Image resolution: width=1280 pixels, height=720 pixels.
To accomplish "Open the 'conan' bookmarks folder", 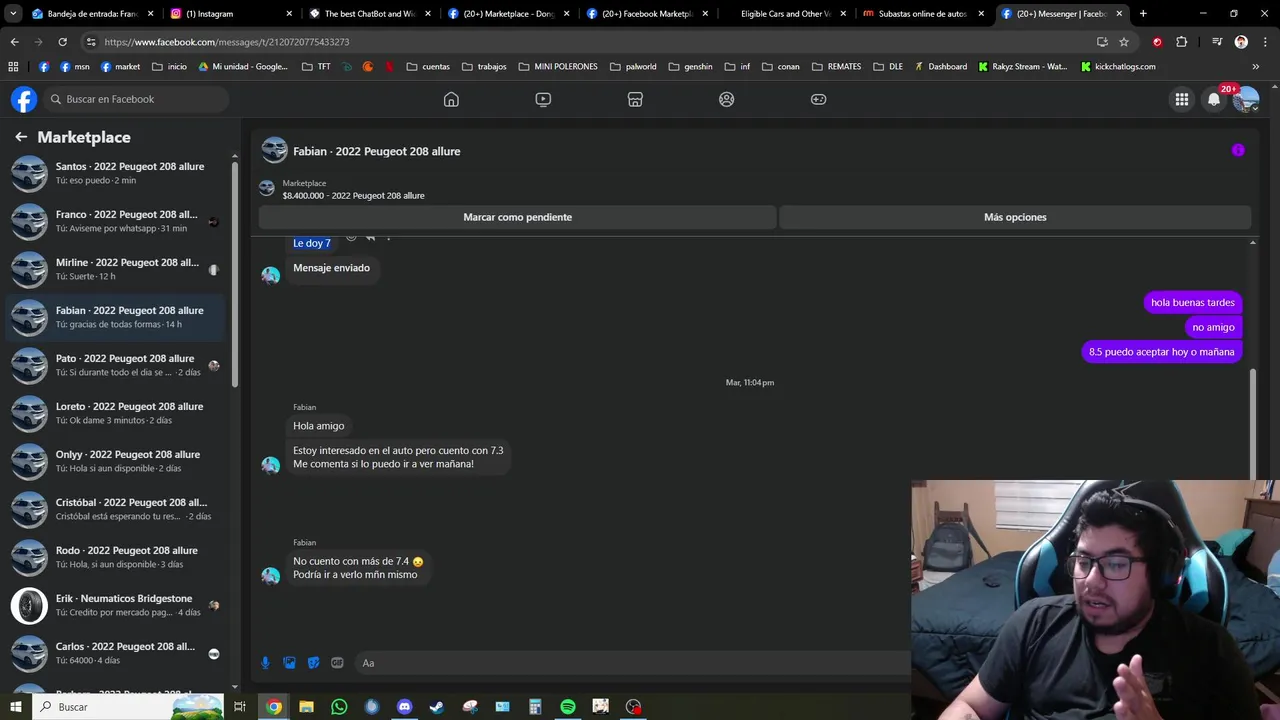I will click(781, 67).
